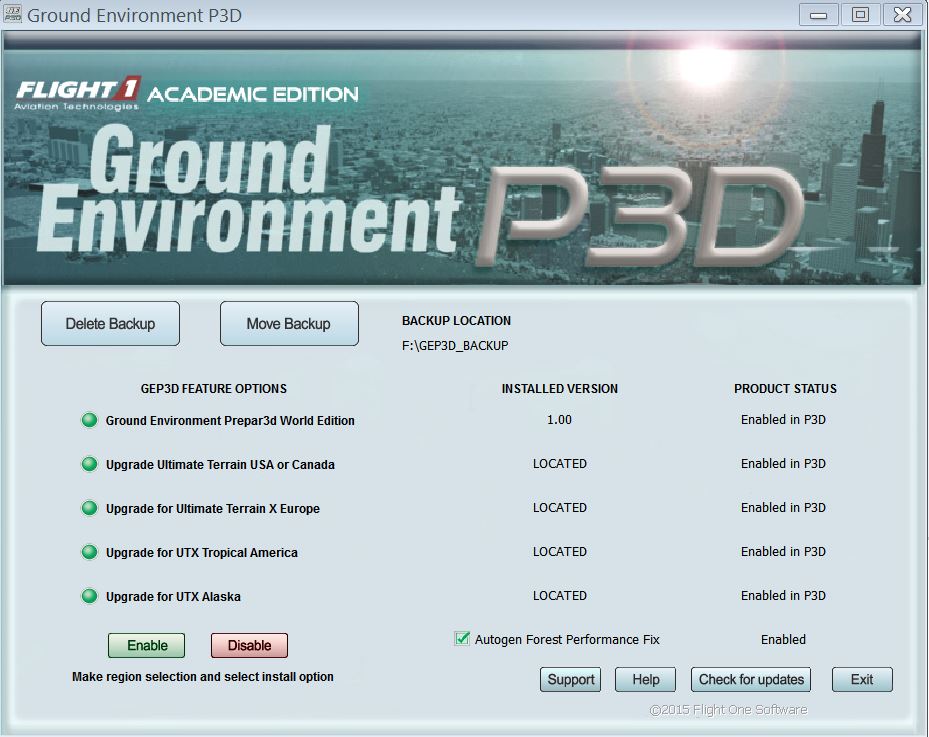Click the Flight1 Aviation Technologies logo
This screenshot has height=737, width=929.
click(78, 94)
